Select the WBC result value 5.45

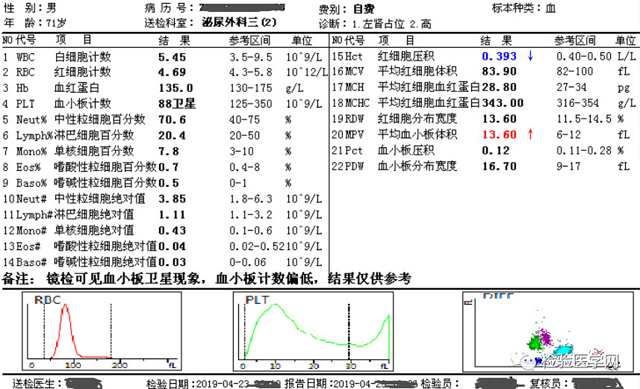click(172, 57)
